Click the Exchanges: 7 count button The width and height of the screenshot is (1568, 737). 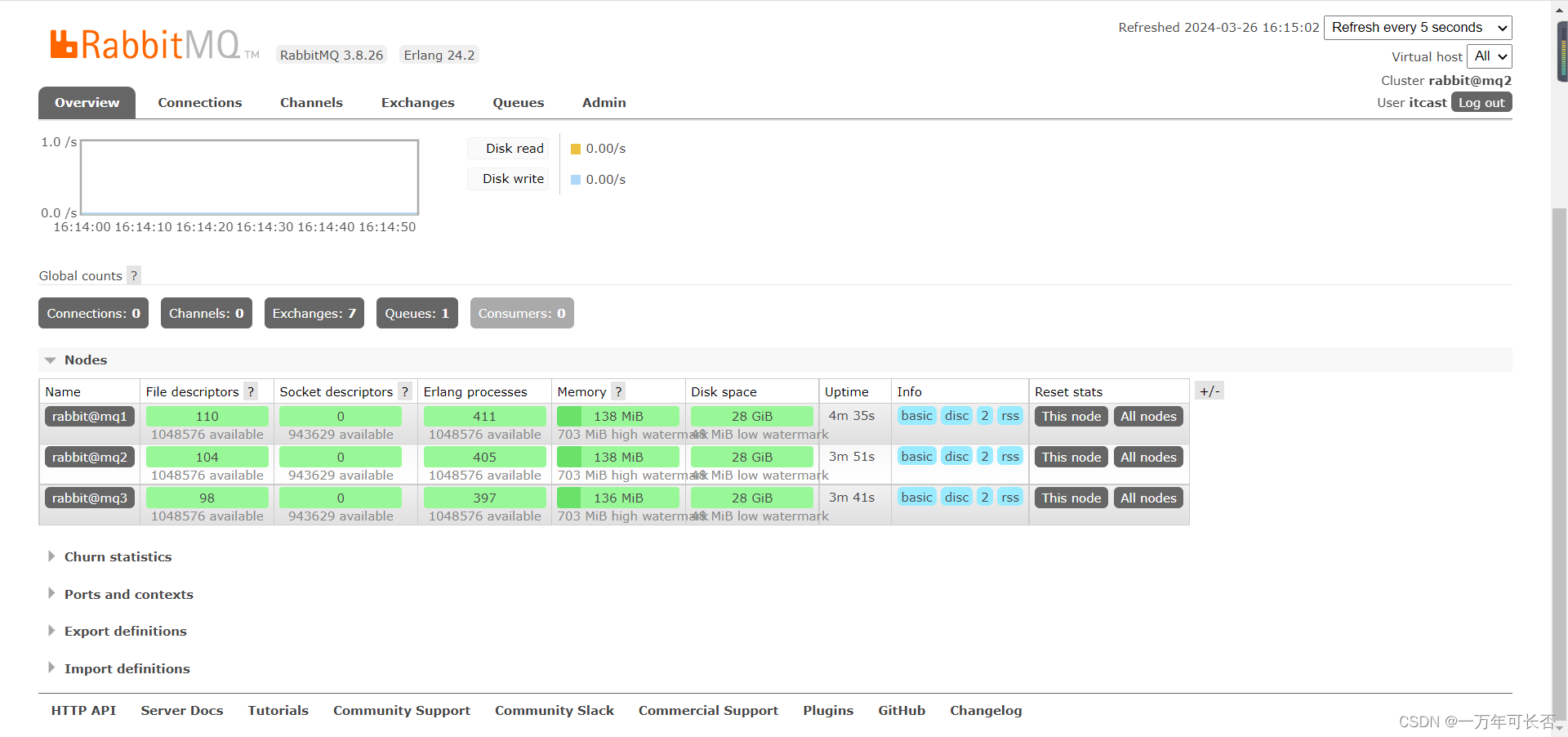314,313
